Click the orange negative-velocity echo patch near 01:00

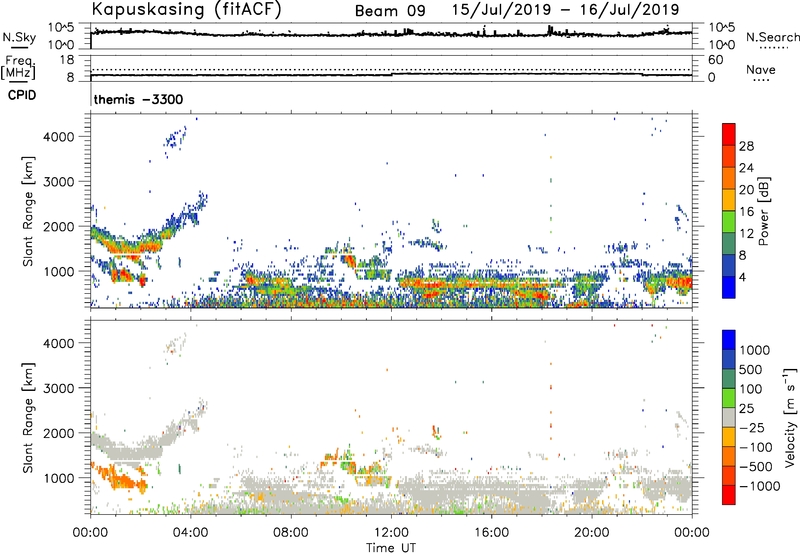118,477
